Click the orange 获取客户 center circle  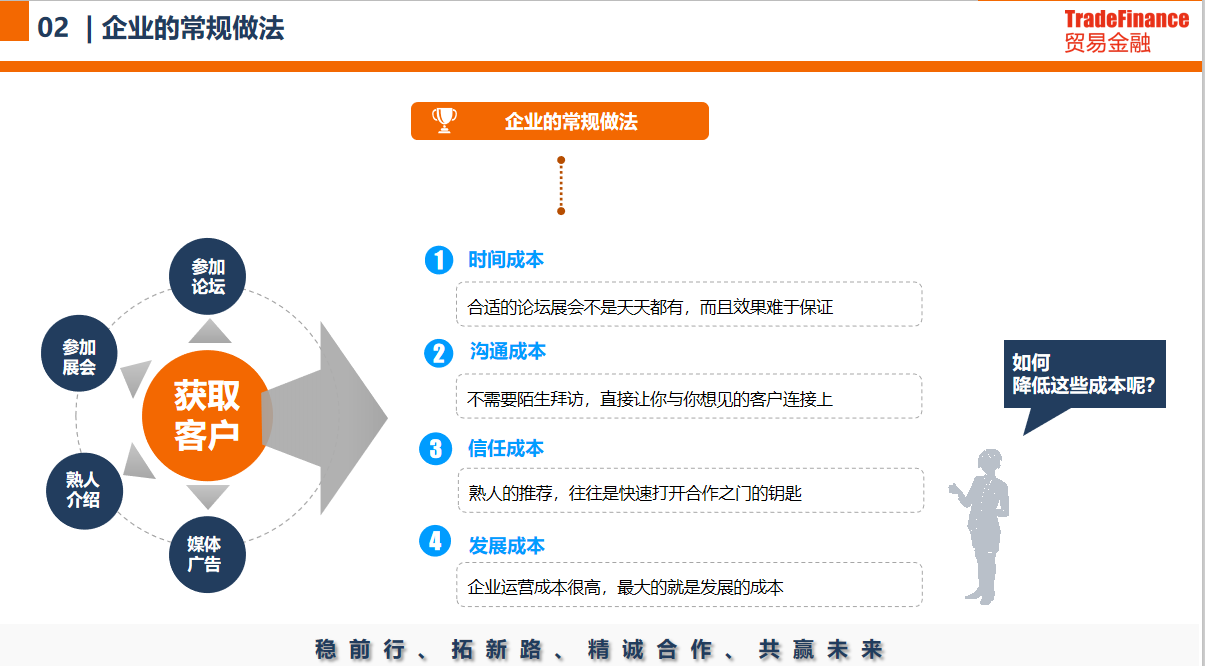click(207, 415)
